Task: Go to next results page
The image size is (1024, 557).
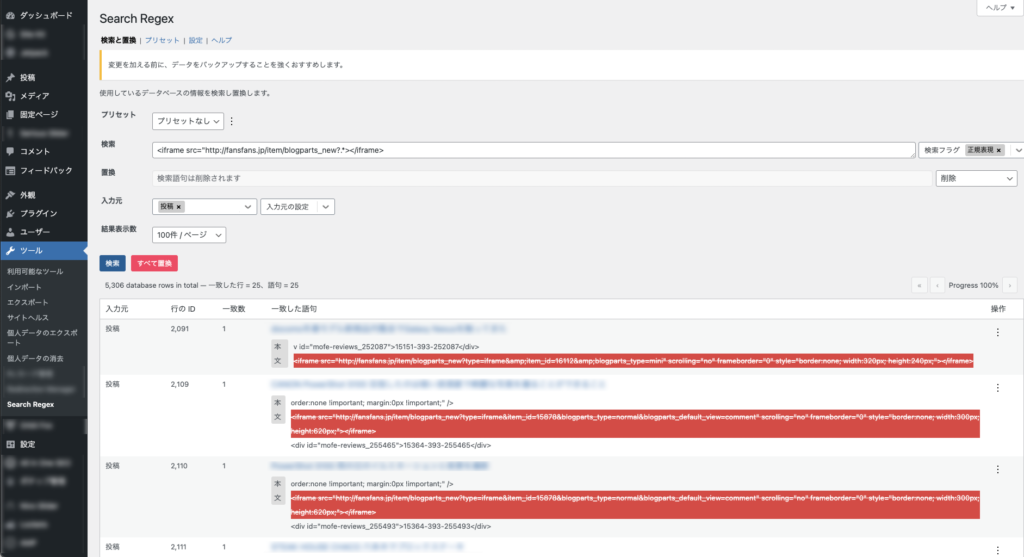Action: [1010, 285]
